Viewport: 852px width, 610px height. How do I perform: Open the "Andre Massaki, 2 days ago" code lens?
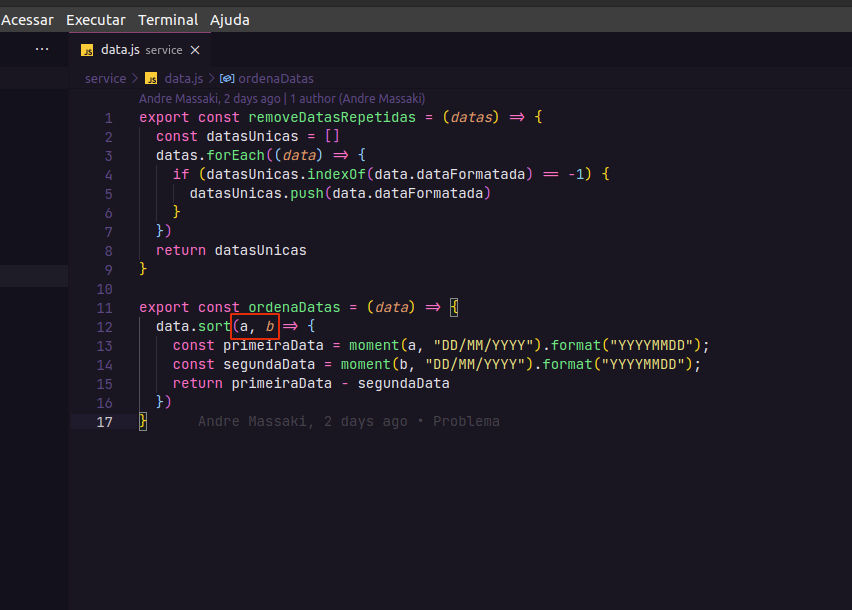210,99
